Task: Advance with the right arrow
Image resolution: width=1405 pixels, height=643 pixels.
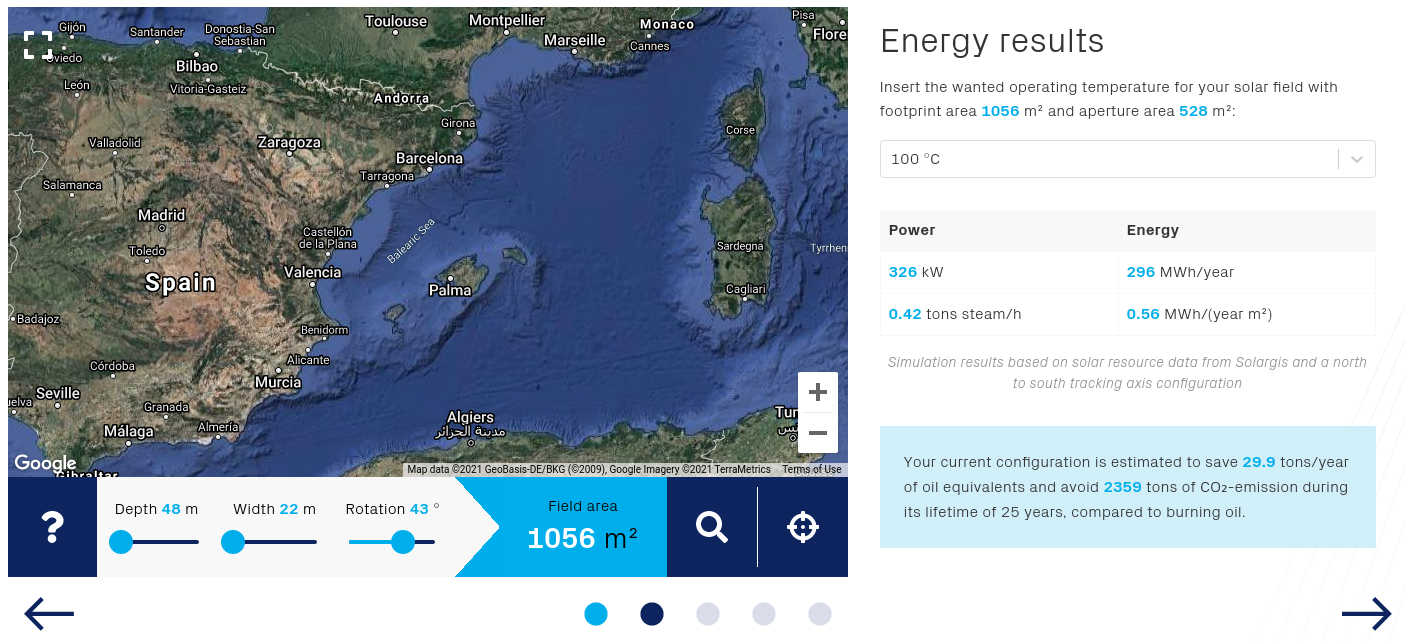Action: pyautogui.click(x=1366, y=614)
